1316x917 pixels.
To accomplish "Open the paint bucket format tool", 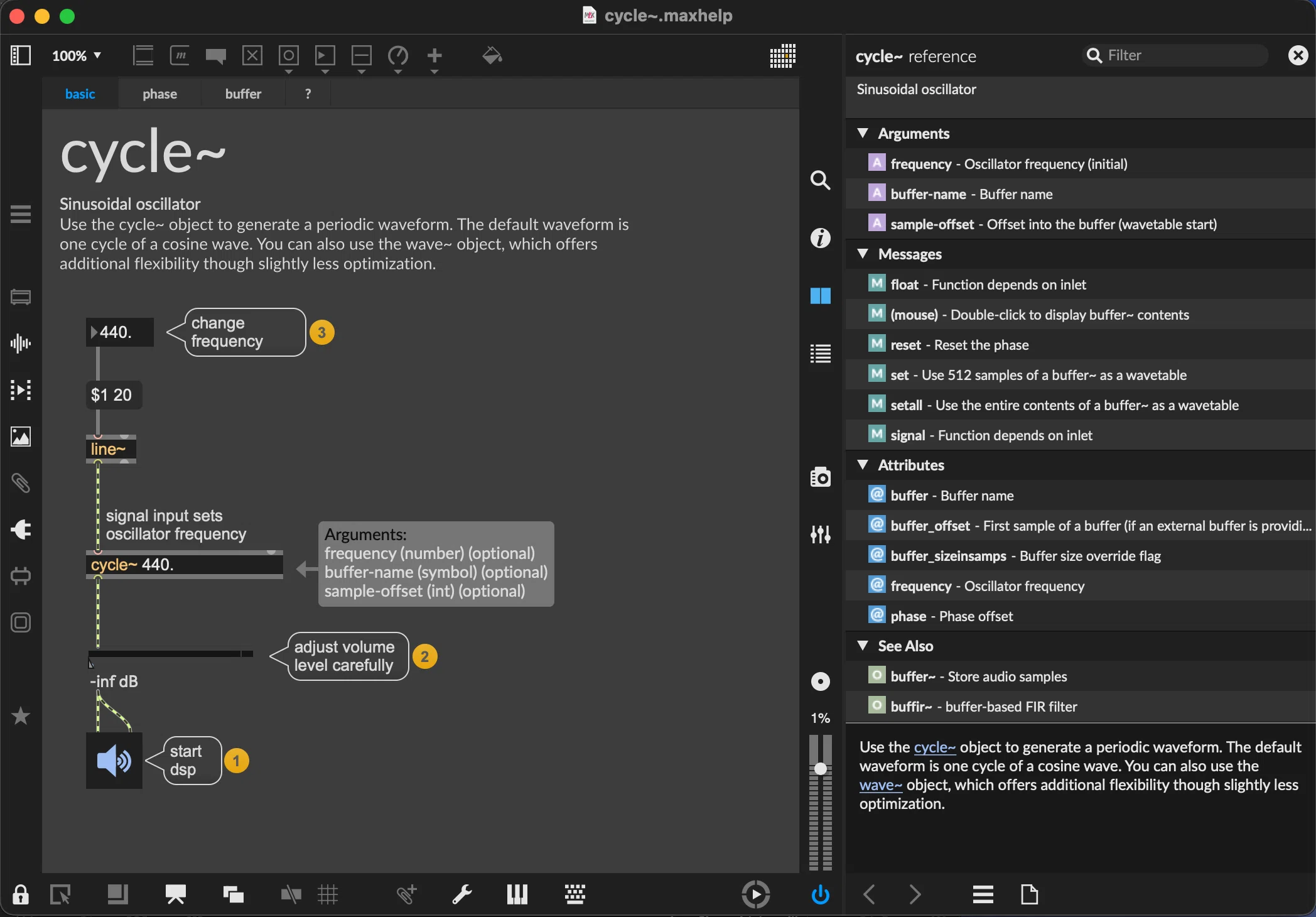I will point(492,56).
